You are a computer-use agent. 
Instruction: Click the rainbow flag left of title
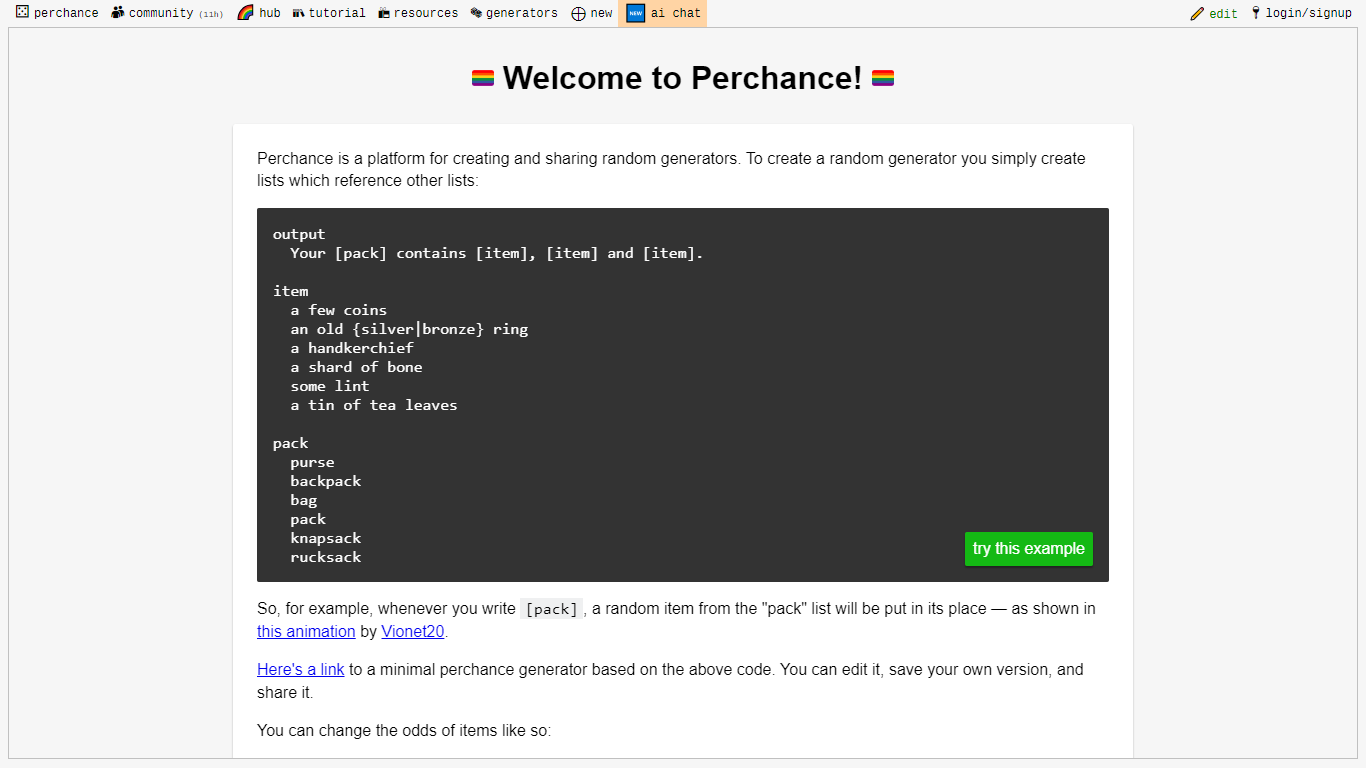(483, 78)
